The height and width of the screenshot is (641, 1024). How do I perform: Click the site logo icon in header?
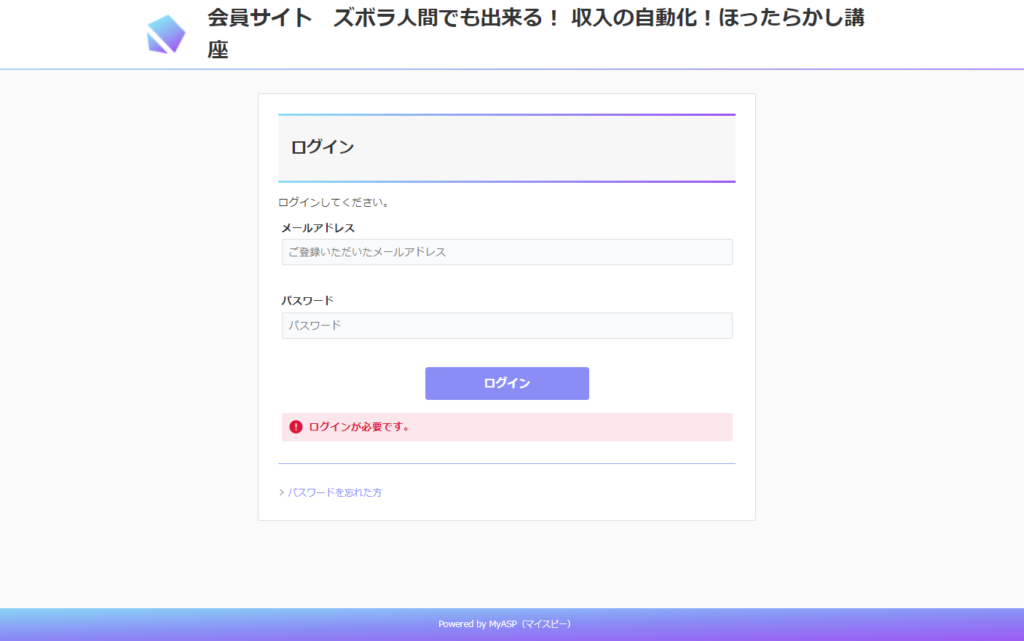coord(166,34)
